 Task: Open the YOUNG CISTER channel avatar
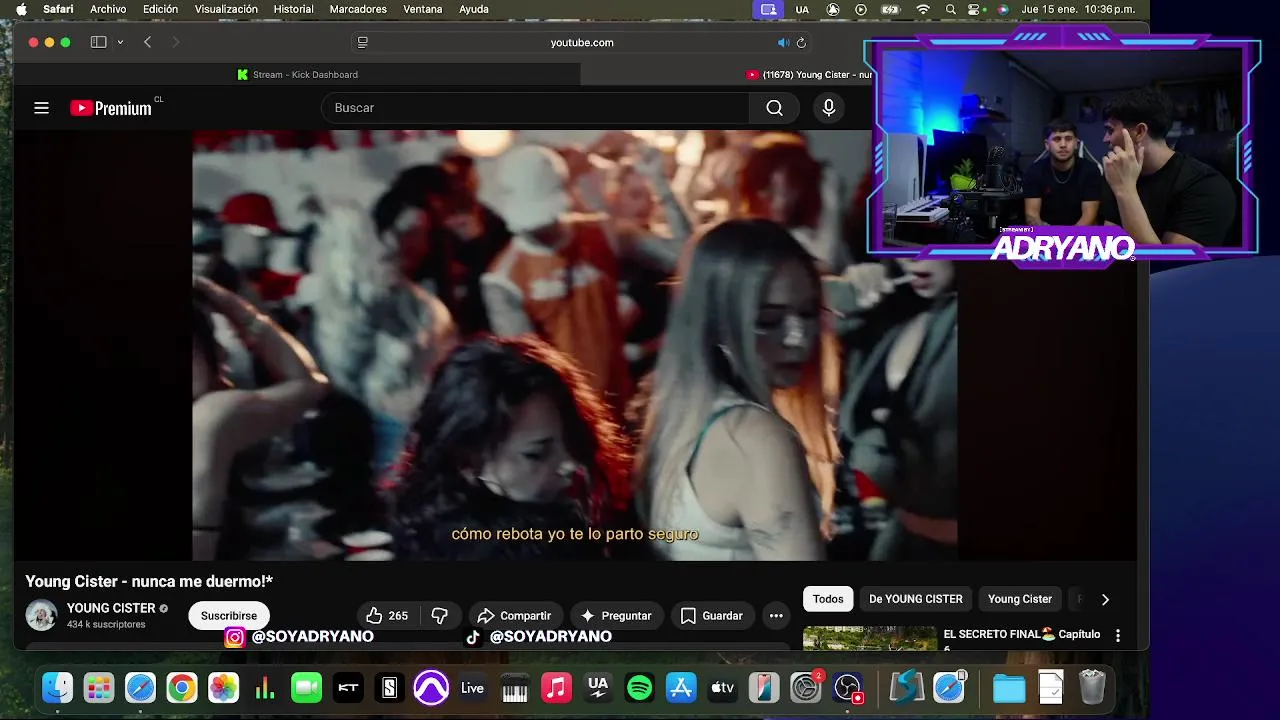click(41, 615)
